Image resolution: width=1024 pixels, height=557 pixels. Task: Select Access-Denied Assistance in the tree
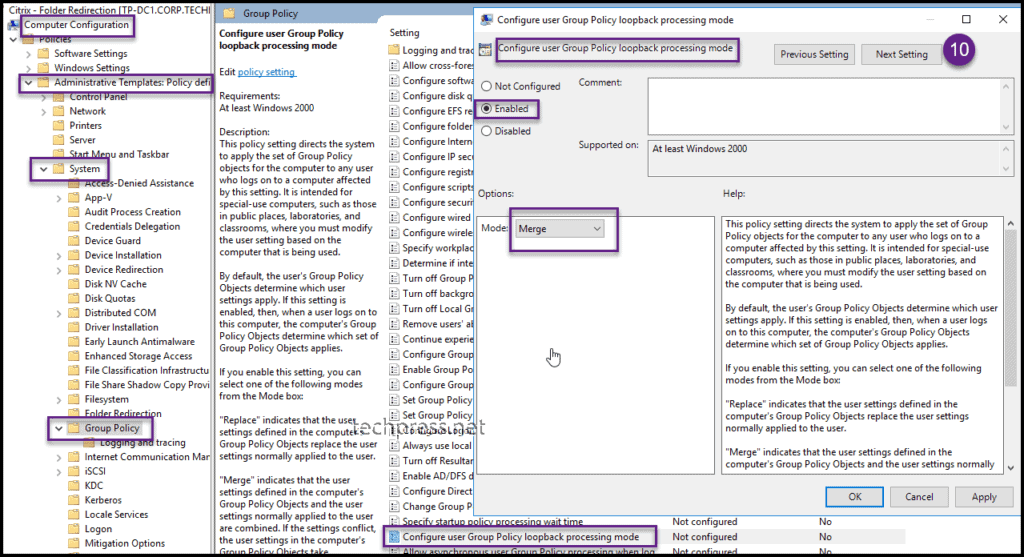point(139,183)
